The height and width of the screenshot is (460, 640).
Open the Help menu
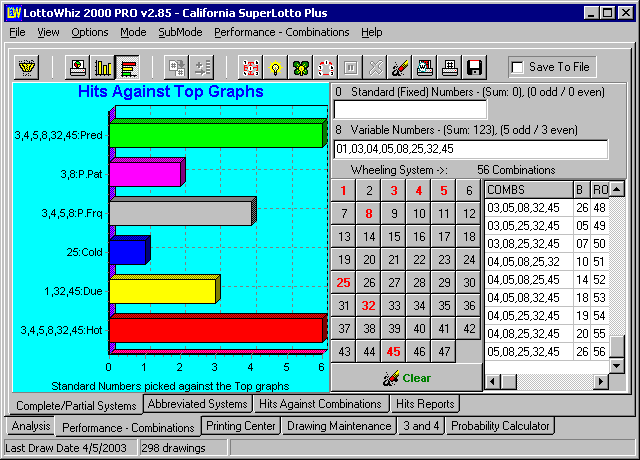click(371, 32)
